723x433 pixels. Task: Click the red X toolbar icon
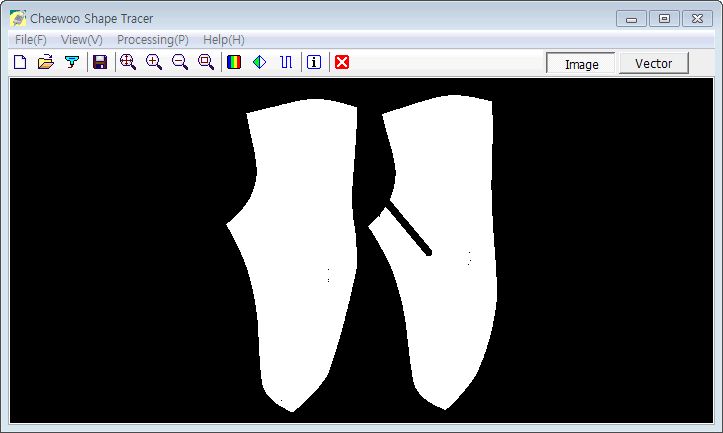[342, 62]
